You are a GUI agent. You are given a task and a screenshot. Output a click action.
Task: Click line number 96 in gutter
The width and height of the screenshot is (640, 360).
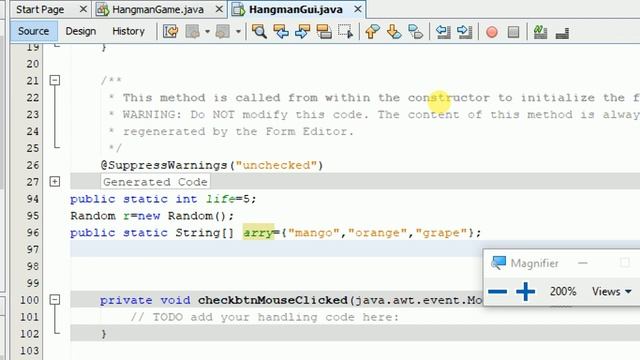33,233
